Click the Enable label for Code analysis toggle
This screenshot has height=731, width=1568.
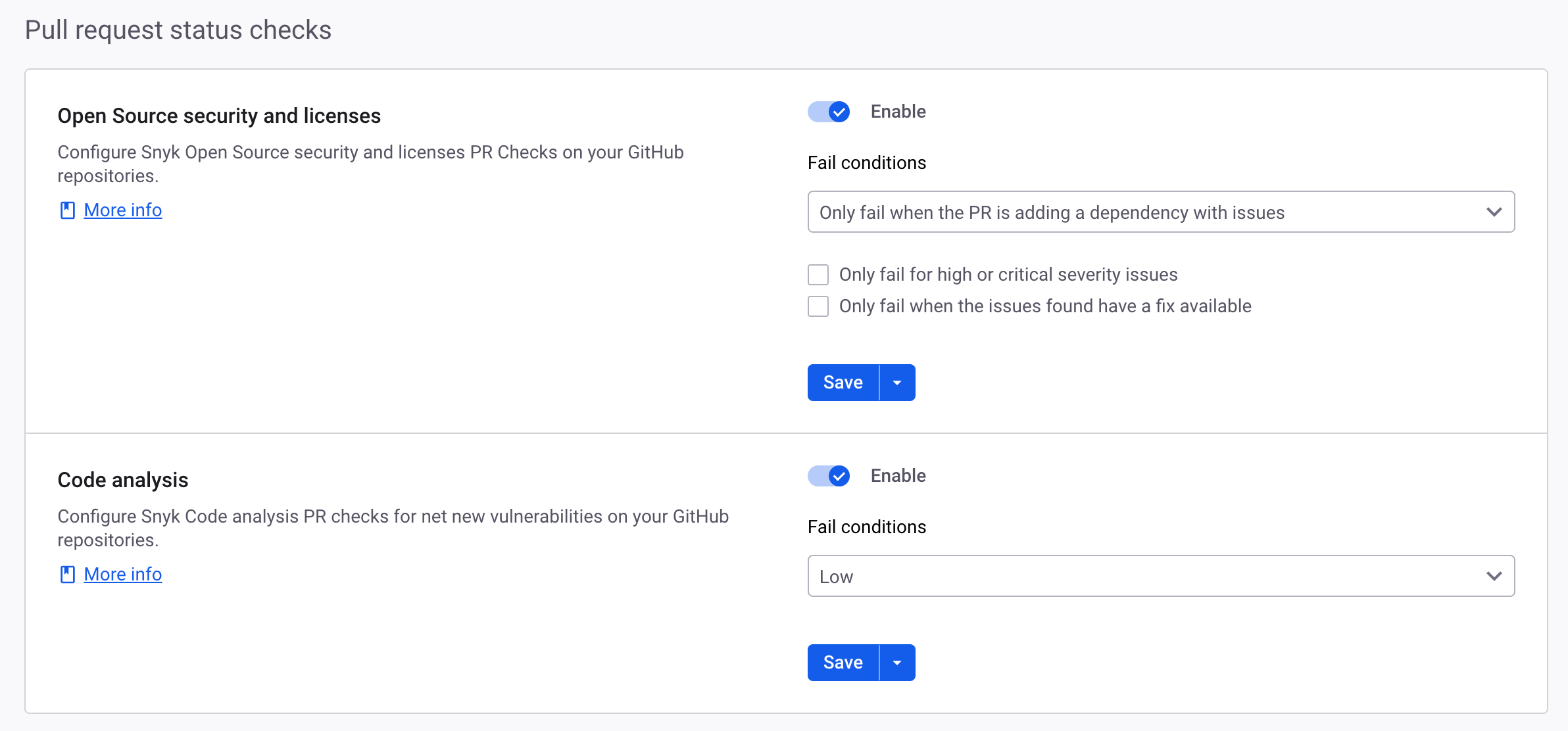[x=898, y=476]
